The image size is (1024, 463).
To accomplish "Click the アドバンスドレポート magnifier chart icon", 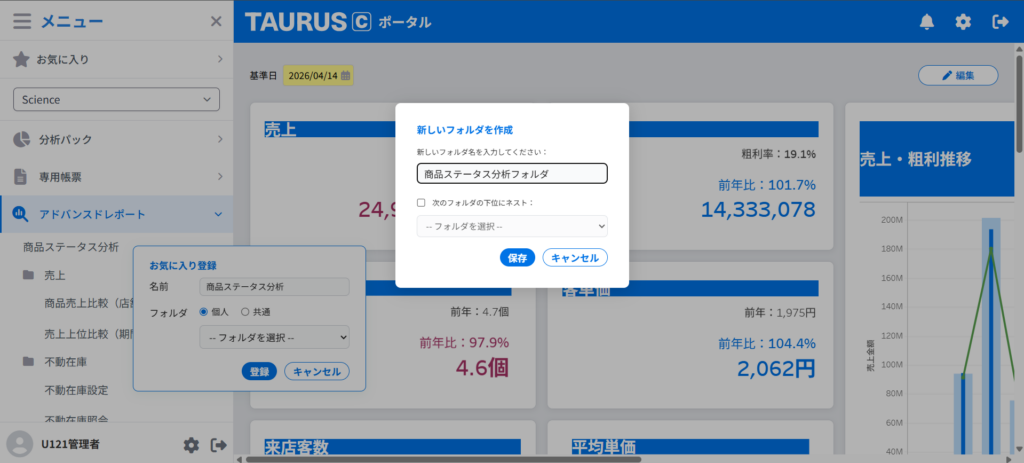I will tap(21, 214).
